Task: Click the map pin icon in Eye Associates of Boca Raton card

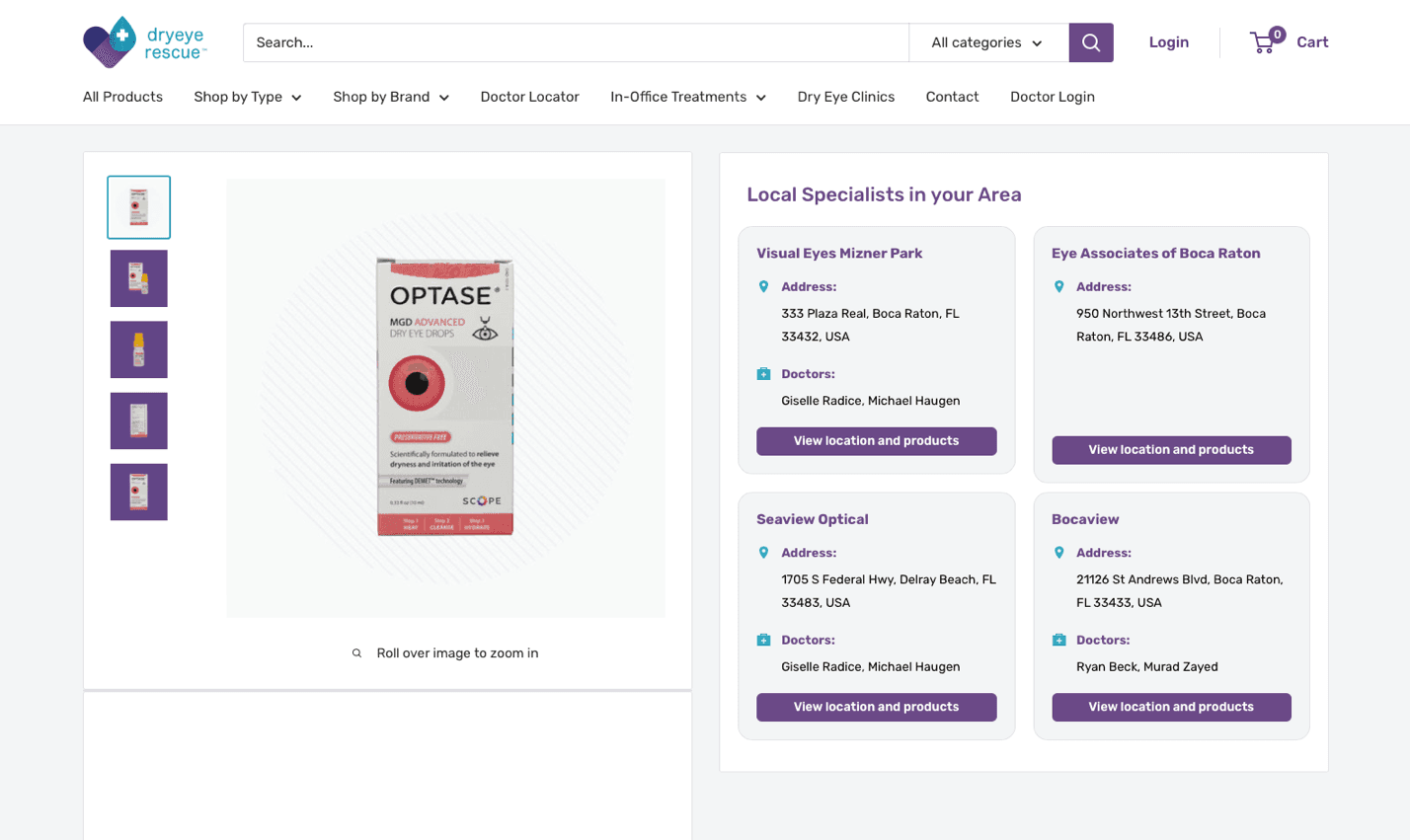Action: coord(1058,287)
